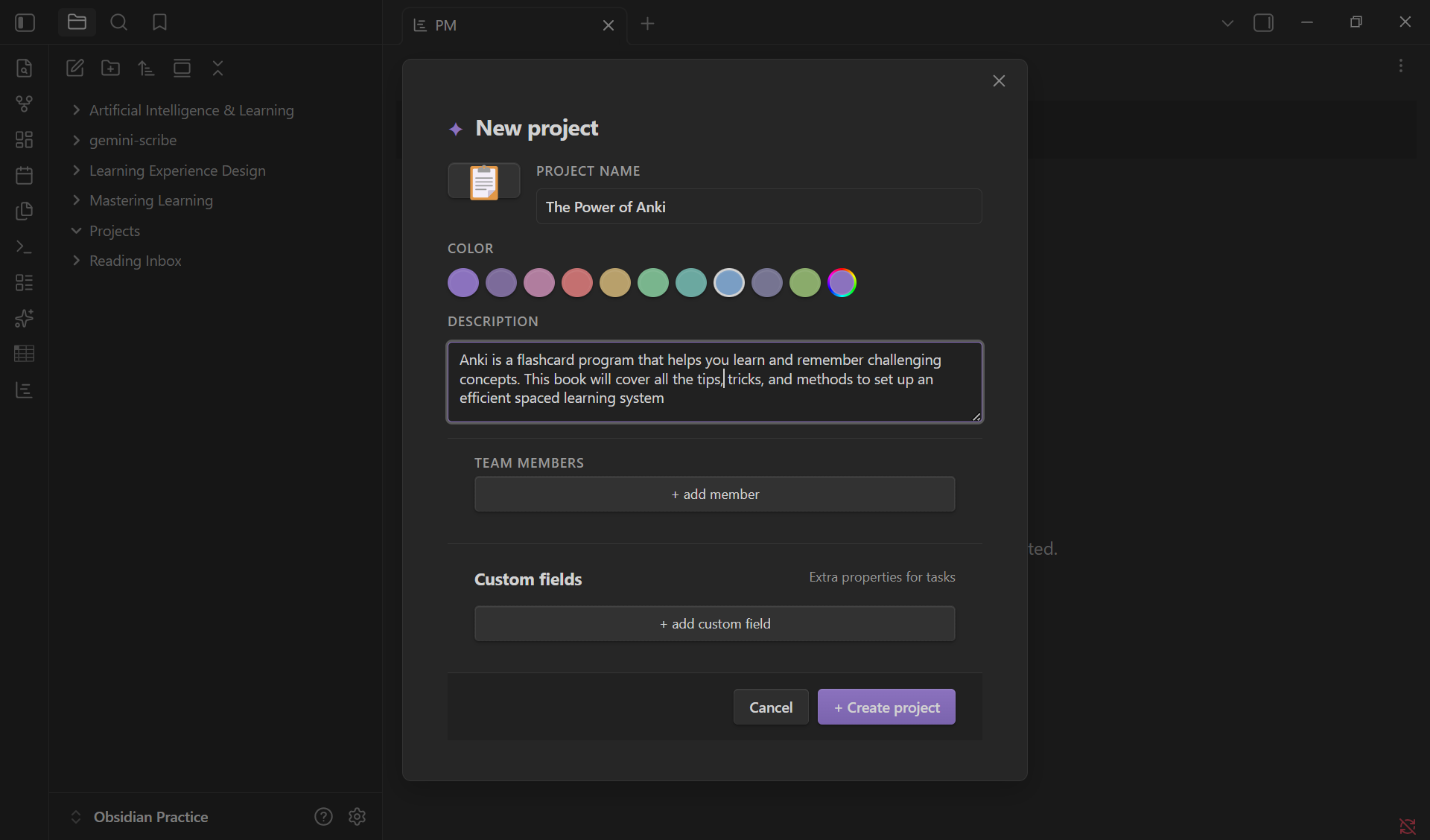Click the quick switcher file icon in ribbon

tap(25, 68)
